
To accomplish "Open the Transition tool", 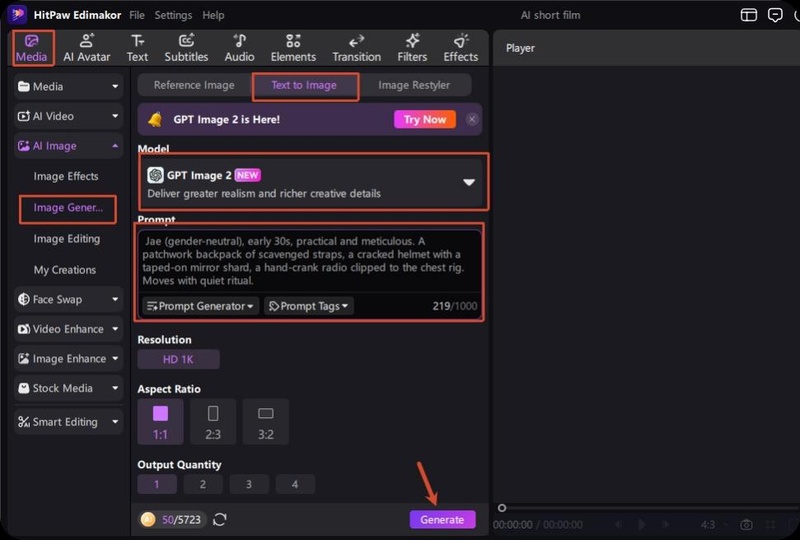I will coord(357,48).
